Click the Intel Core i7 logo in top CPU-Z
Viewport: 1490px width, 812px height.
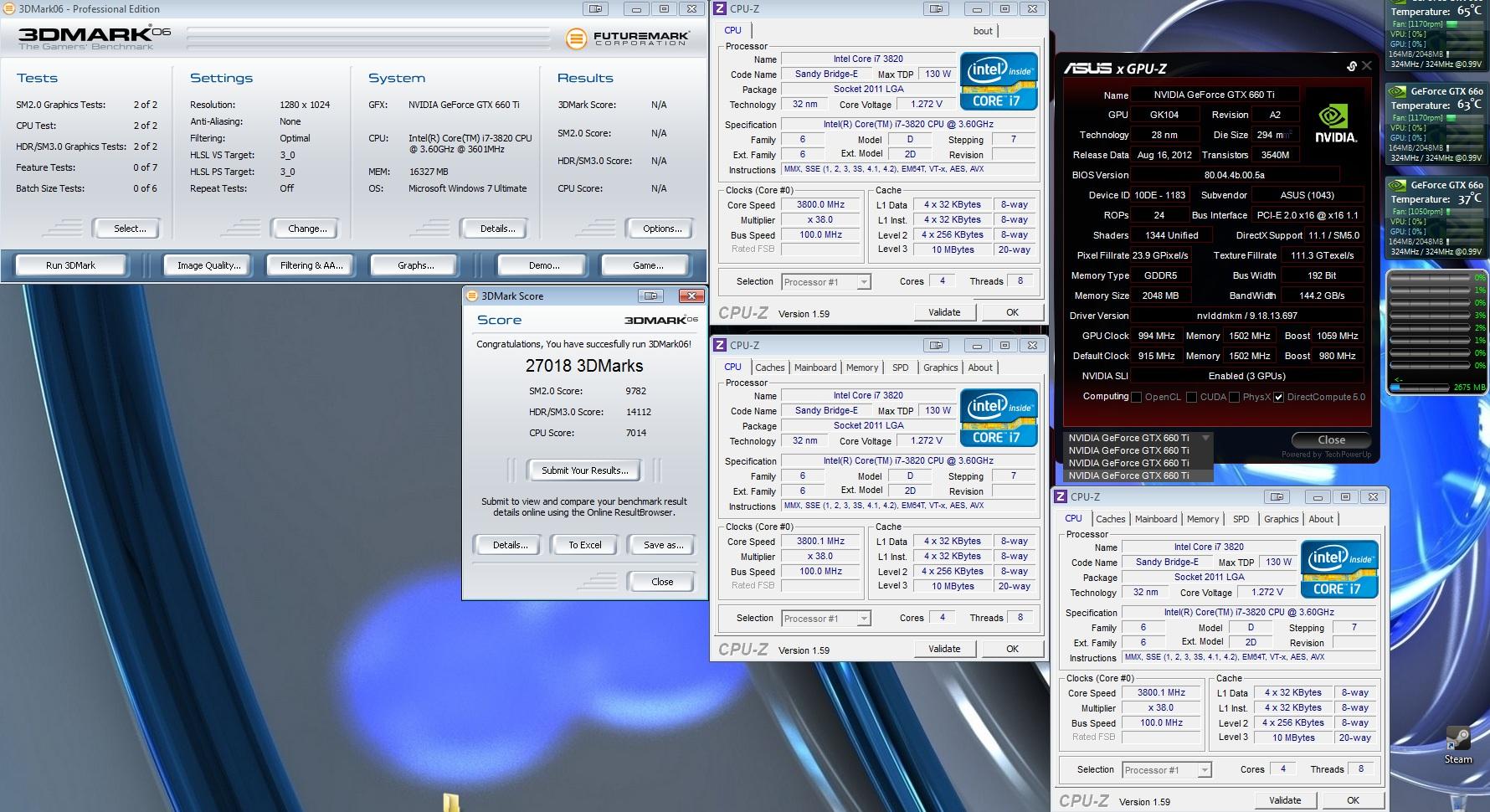(x=999, y=81)
